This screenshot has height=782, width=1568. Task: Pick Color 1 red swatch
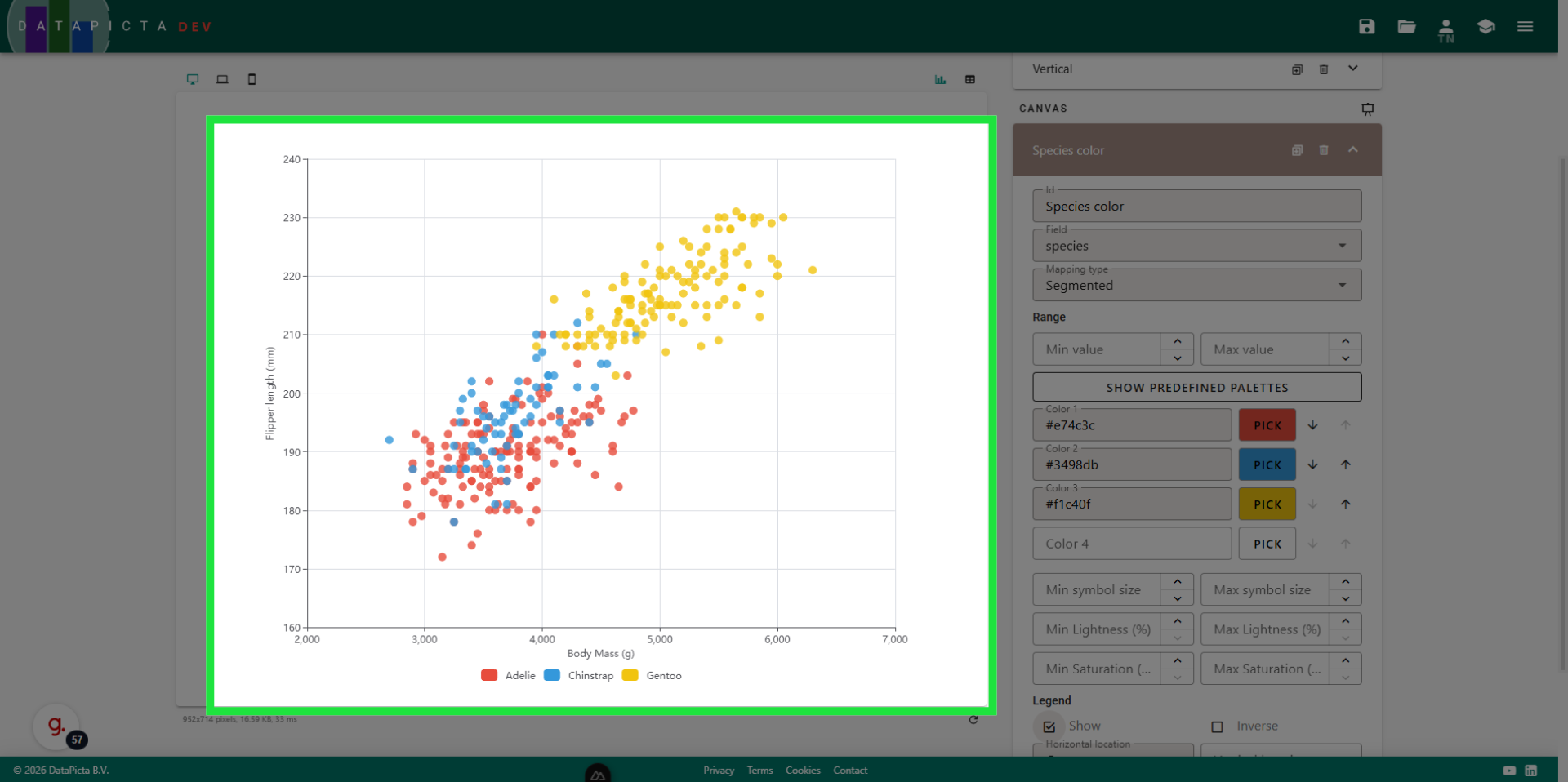point(1267,425)
